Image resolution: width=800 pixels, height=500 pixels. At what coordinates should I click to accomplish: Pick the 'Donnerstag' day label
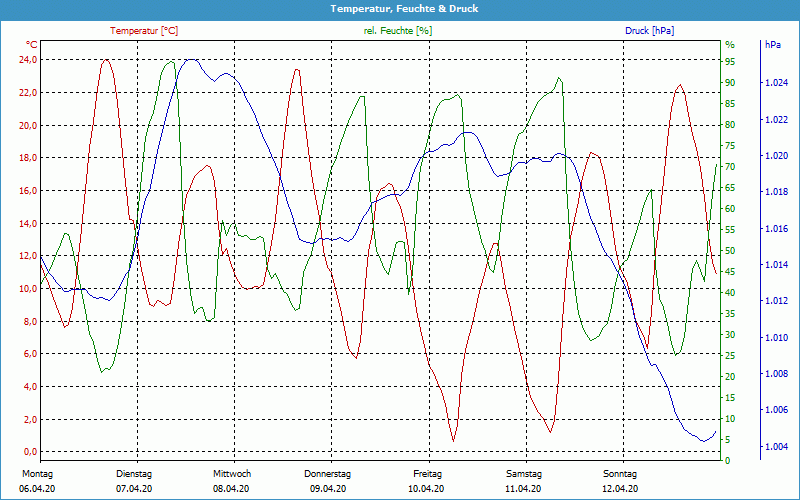coord(328,474)
